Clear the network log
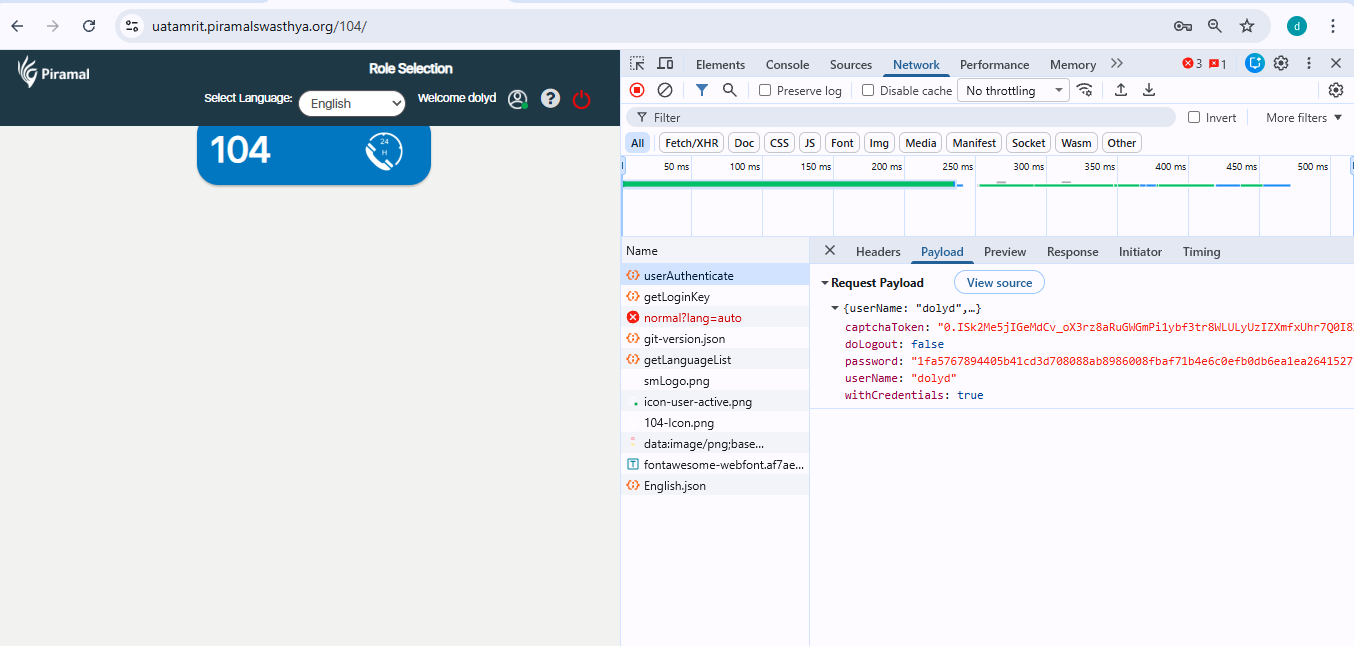Image resolution: width=1354 pixels, height=646 pixels. pyautogui.click(x=665, y=90)
